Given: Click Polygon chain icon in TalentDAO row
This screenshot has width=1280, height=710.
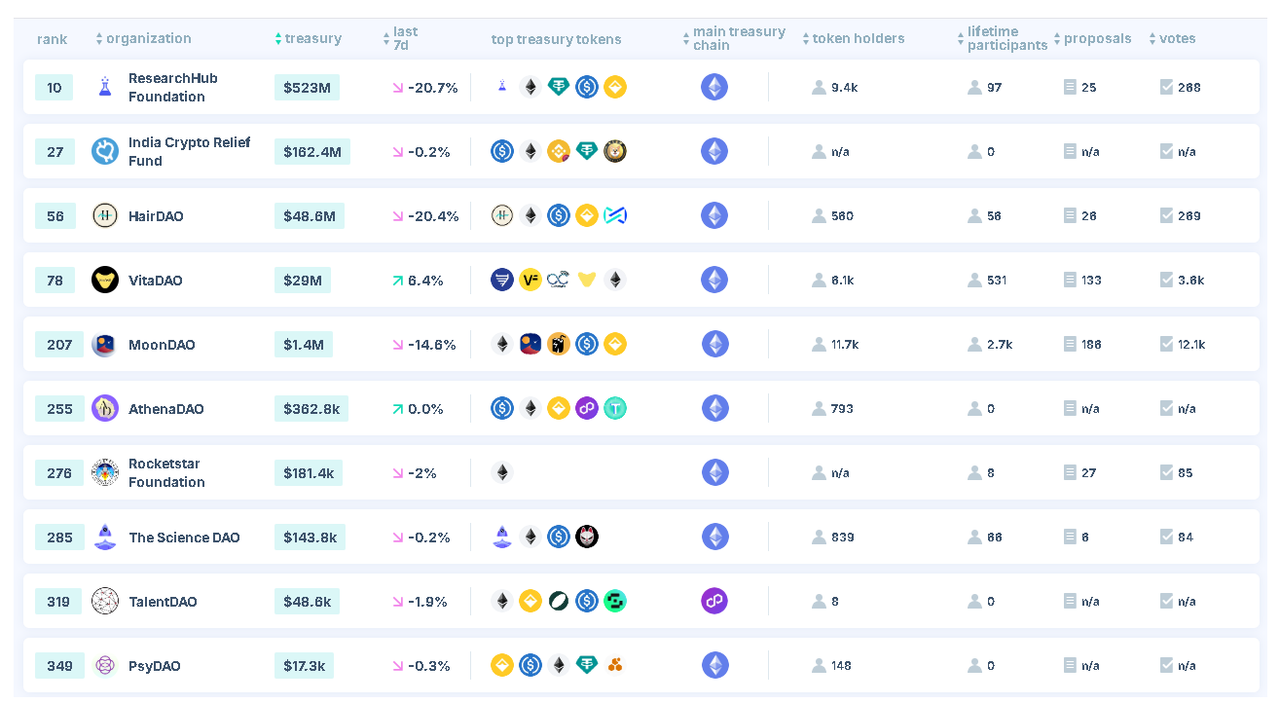Looking at the screenshot, I should point(714,601).
